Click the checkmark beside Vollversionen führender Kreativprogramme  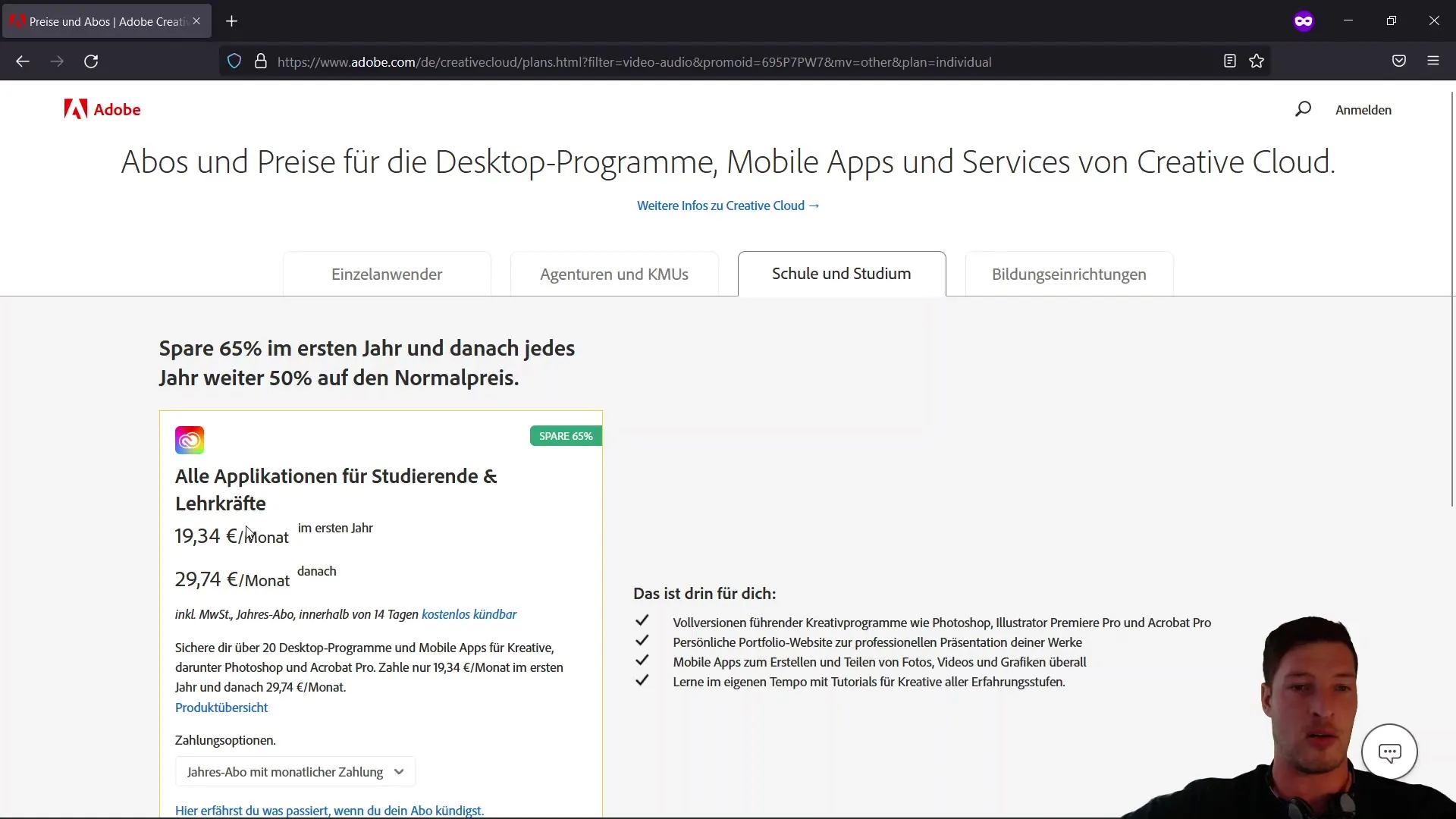tap(642, 621)
